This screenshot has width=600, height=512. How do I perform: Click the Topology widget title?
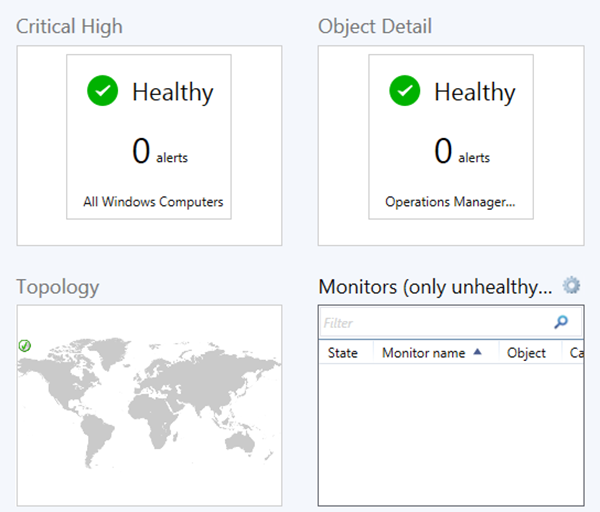click(58, 287)
